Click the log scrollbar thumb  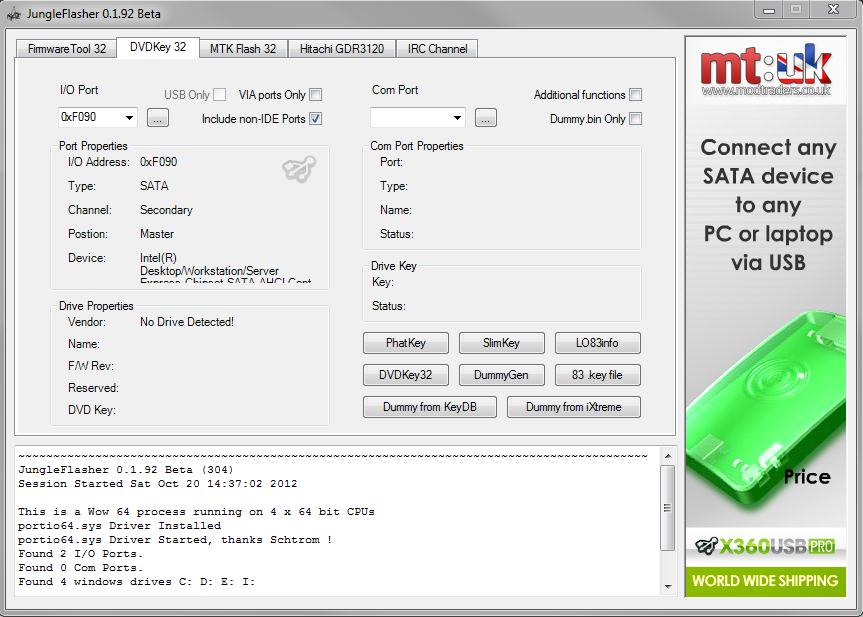click(668, 507)
